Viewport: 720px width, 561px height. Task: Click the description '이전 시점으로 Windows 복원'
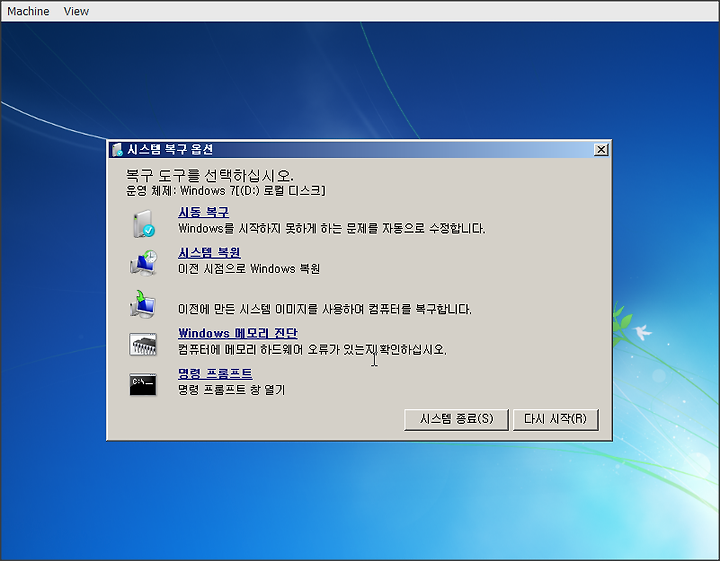[x=249, y=269]
